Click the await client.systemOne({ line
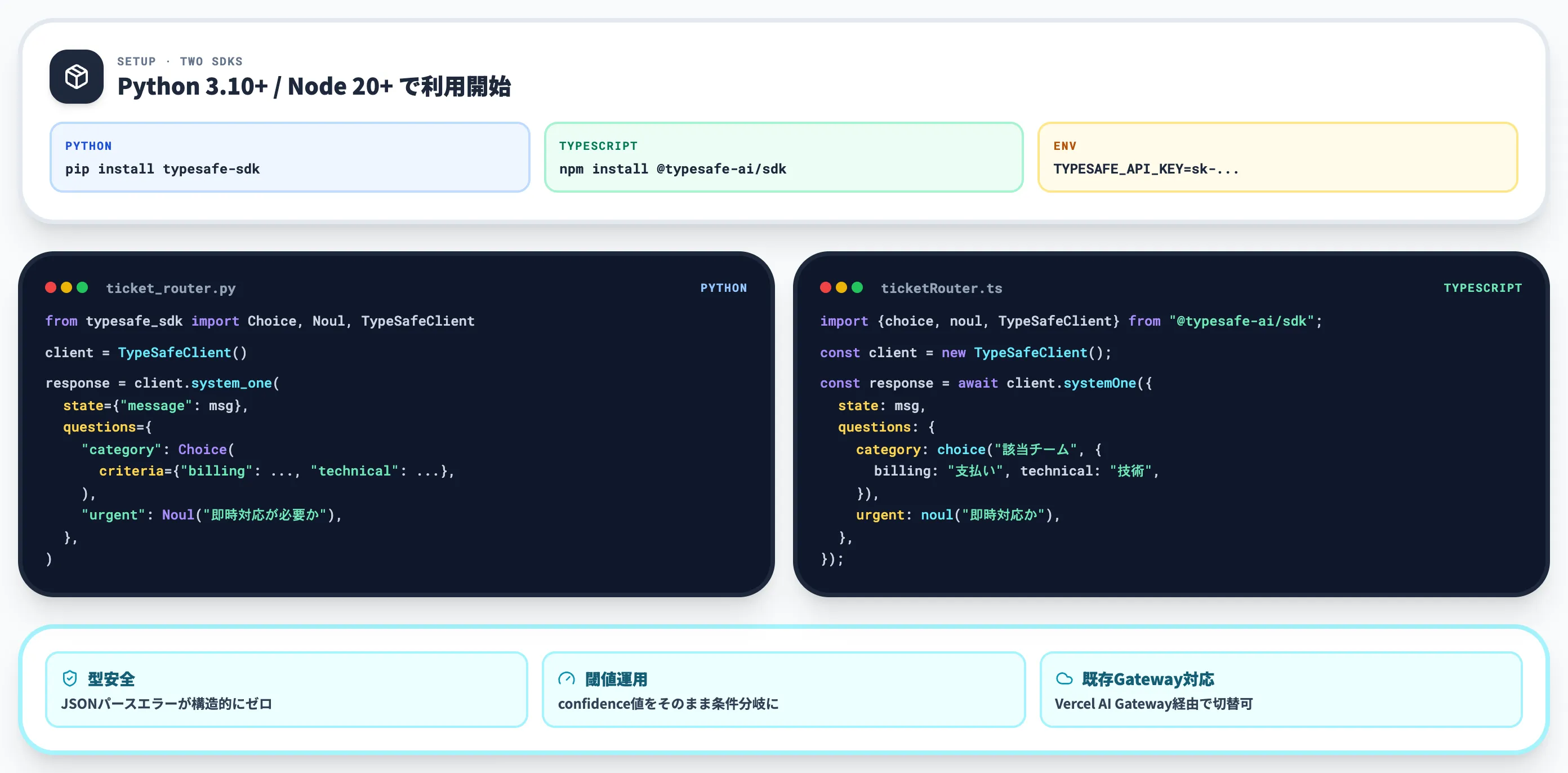 (x=986, y=383)
